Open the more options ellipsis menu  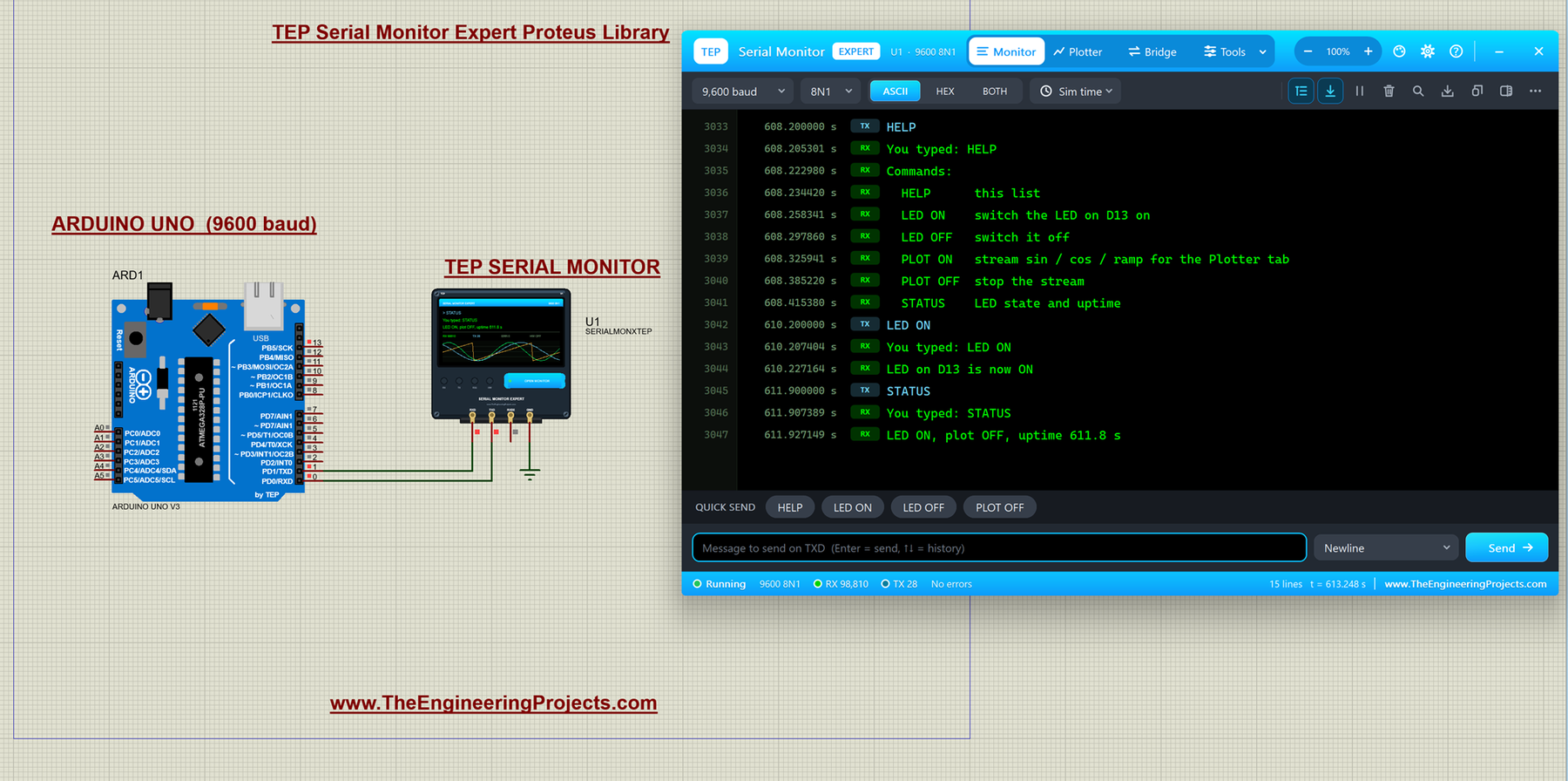coord(1536,91)
